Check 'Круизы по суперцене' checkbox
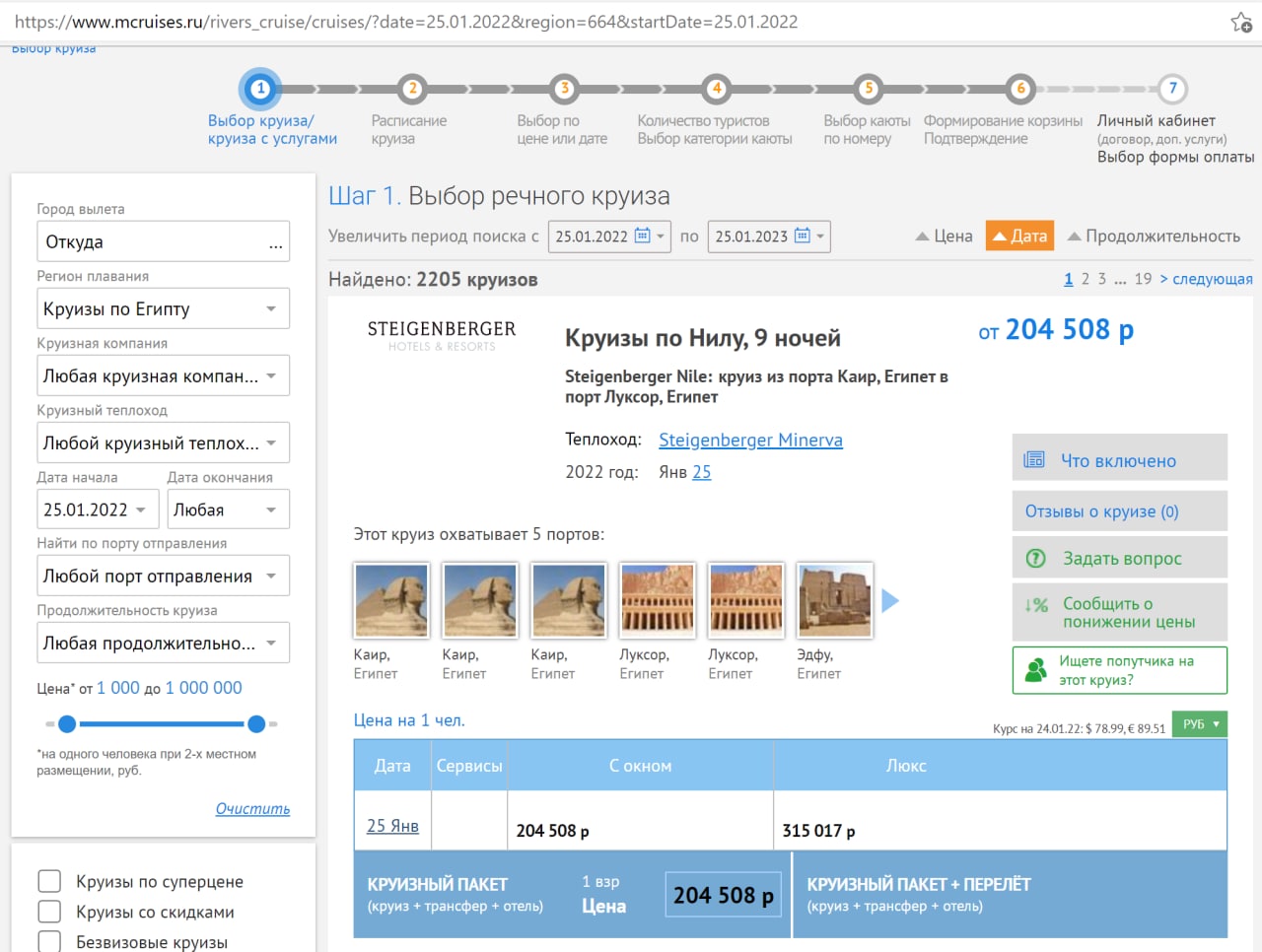The width and height of the screenshot is (1262, 952). coord(49,881)
